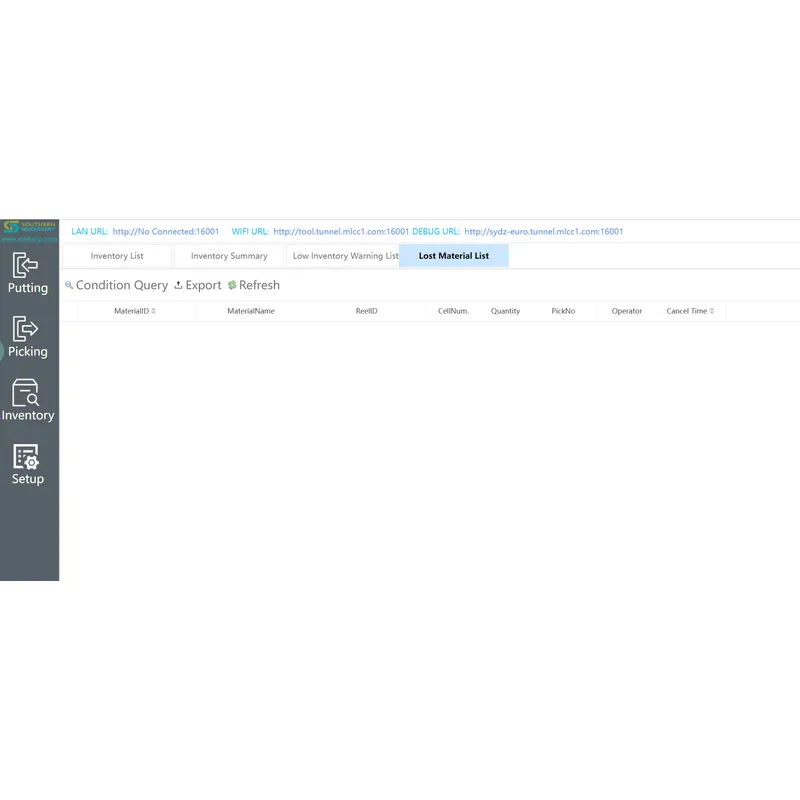
Task: Click the upload icon beside Export
Action: (177, 286)
